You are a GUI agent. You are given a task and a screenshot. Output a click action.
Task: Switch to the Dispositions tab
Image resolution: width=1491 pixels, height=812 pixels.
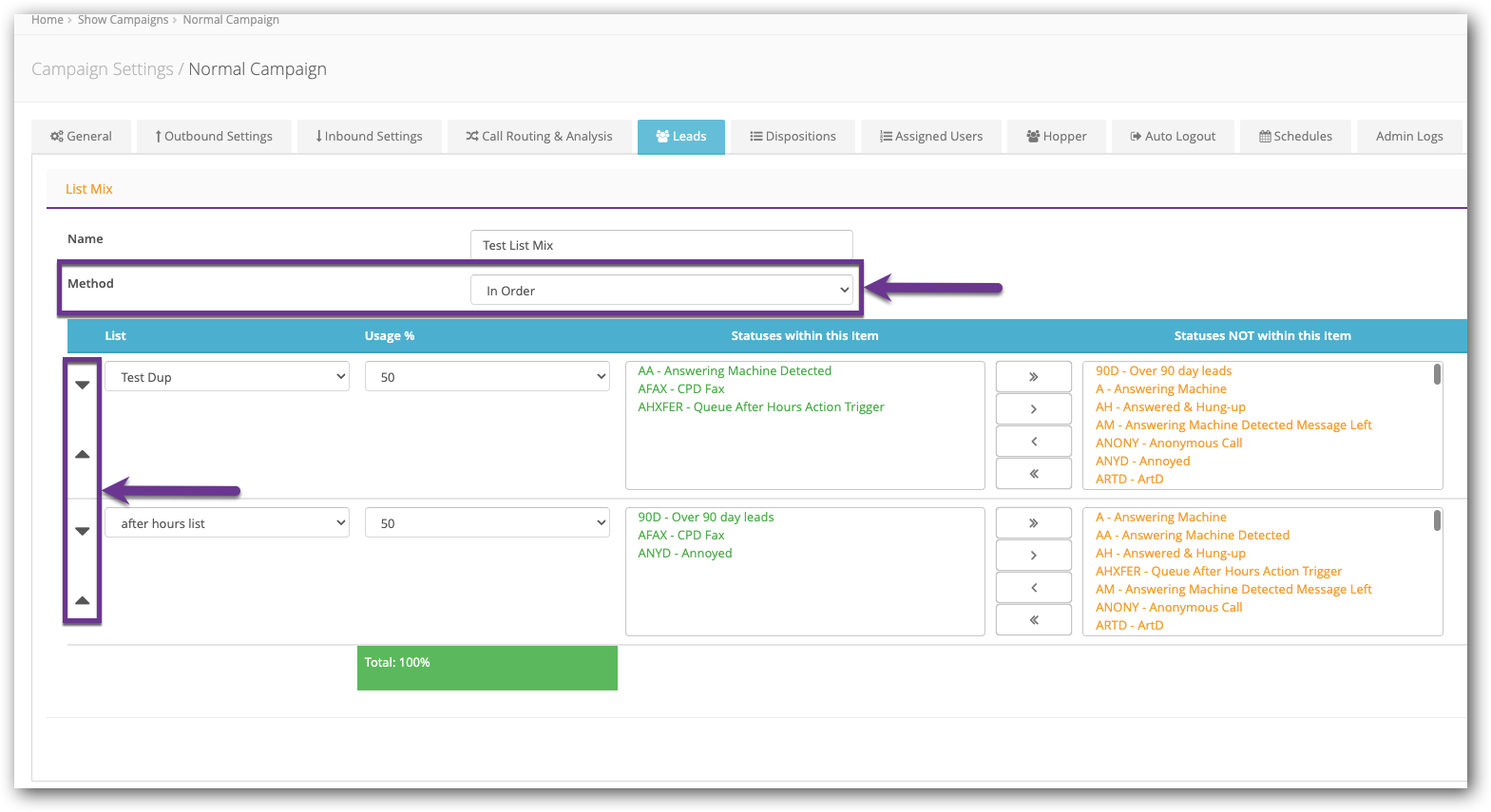click(793, 137)
